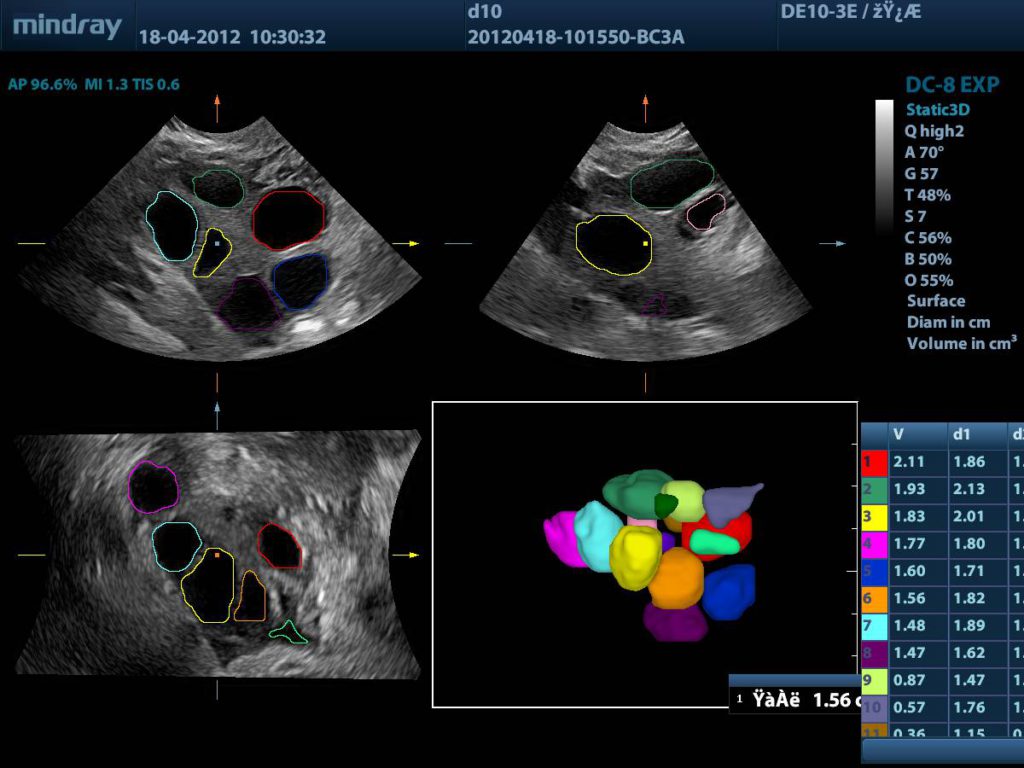The width and height of the screenshot is (1024, 768).
Task: Select the cyan follicle in the 3D rendering
Action: [x=599, y=533]
